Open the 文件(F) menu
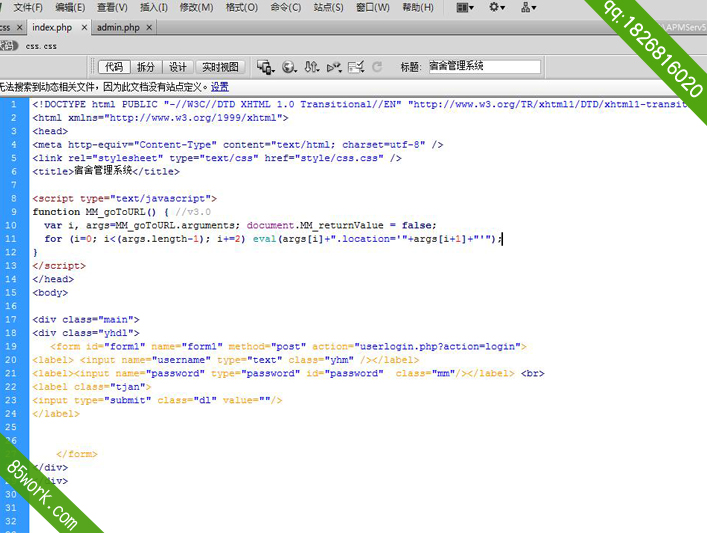This screenshot has width=707, height=533. 28,8
